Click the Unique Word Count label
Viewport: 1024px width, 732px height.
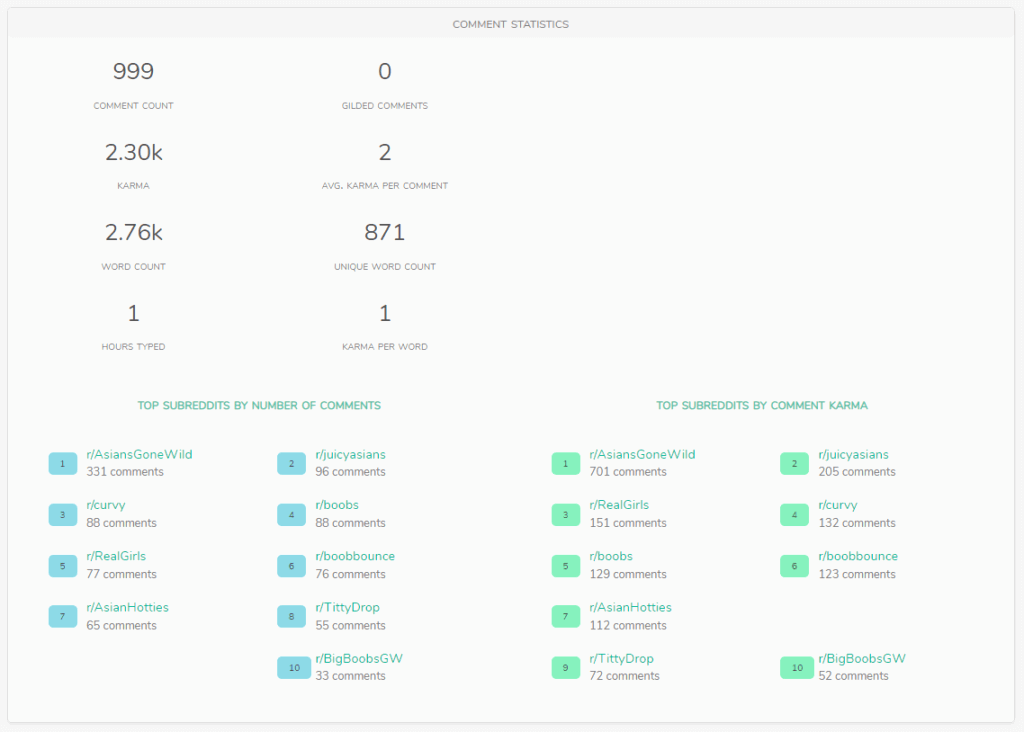coord(385,266)
